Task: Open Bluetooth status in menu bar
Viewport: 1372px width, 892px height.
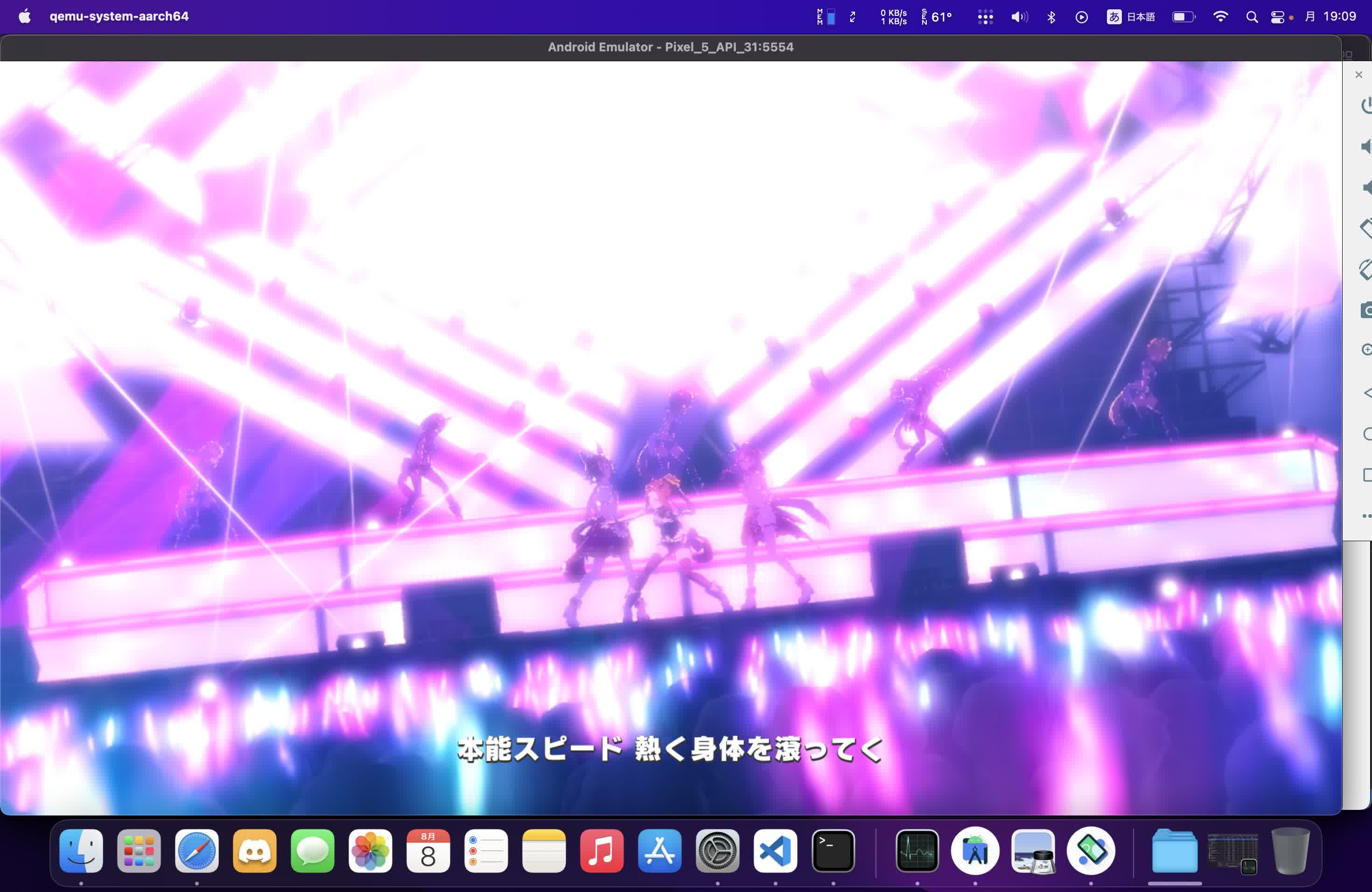Action: [x=1051, y=17]
